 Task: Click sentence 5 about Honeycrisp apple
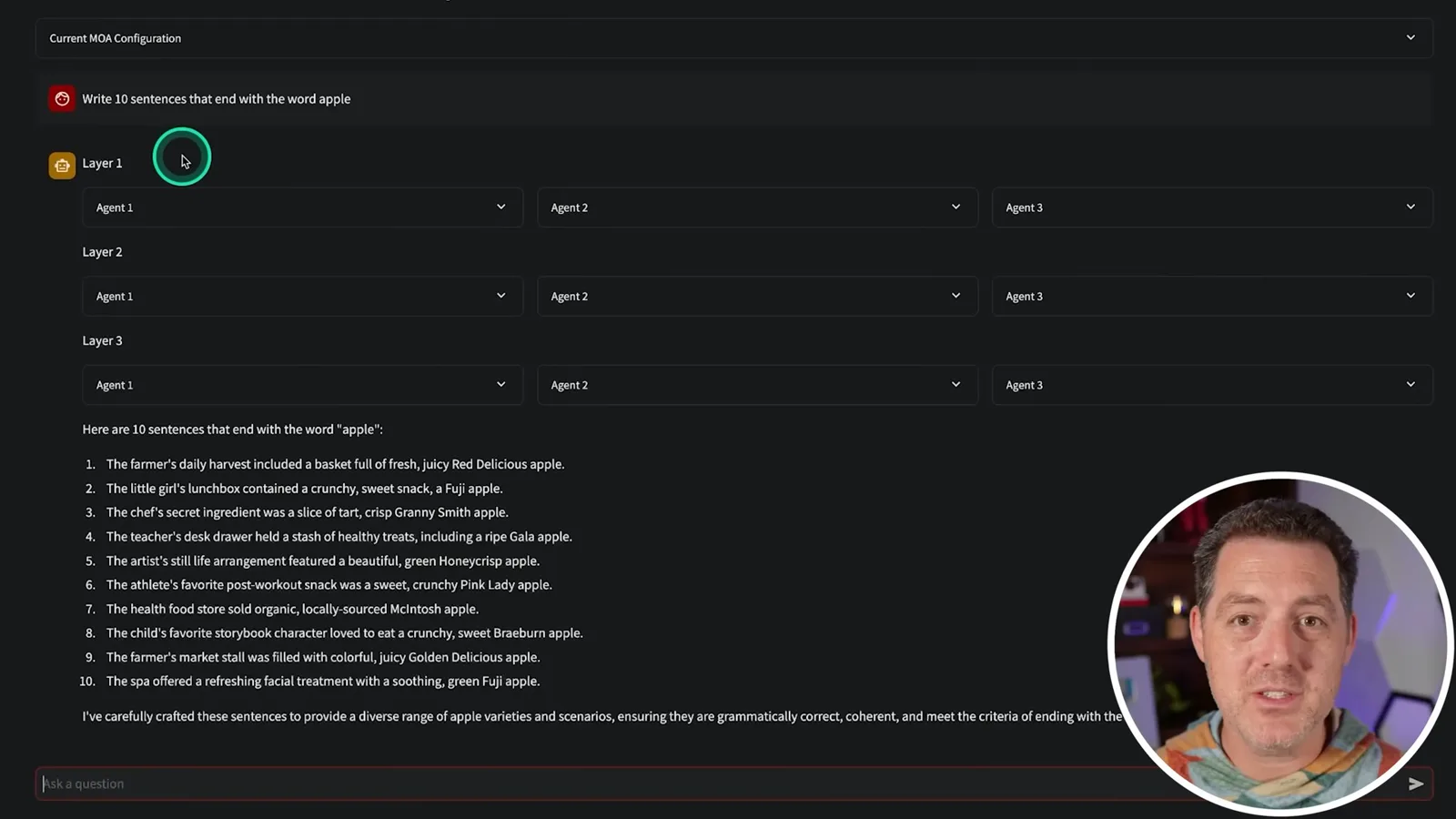click(x=322, y=561)
